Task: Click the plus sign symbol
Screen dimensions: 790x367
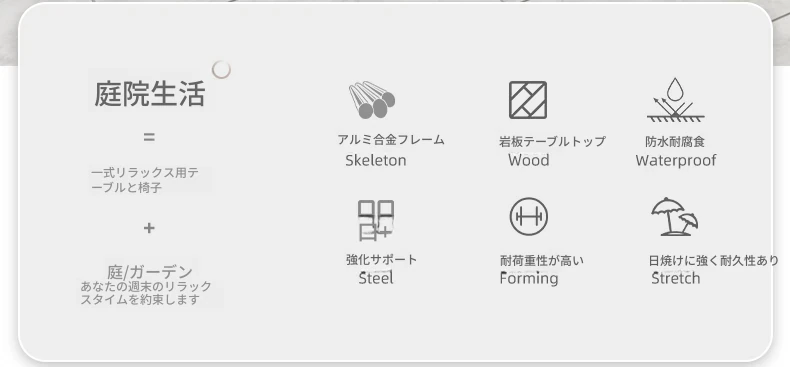Action: (x=149, y=228)
